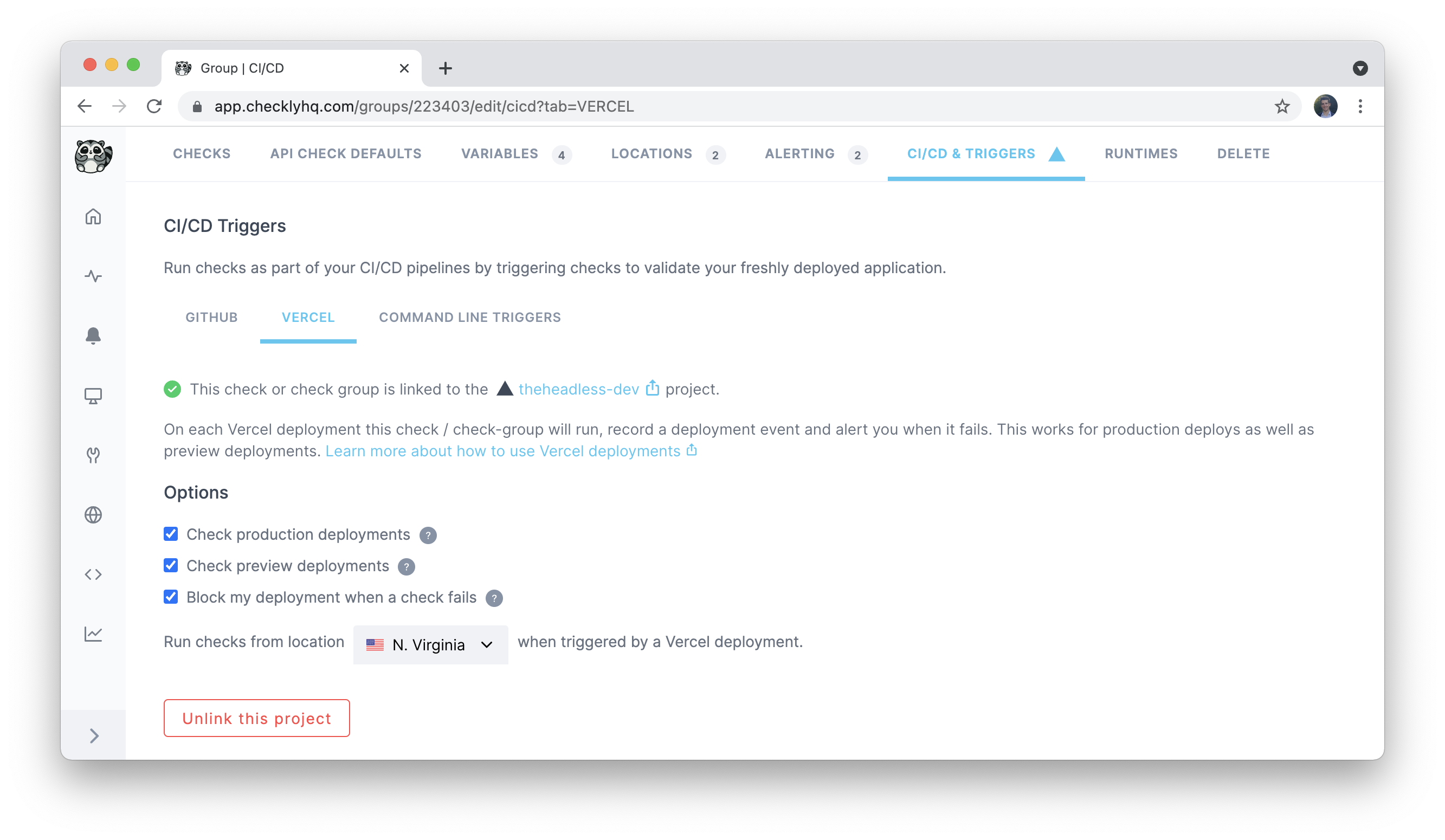Switch to the GITHUB triggers tab
Image resolution: width=1445 pixels, height=840 pixels.
pos(211,317)
